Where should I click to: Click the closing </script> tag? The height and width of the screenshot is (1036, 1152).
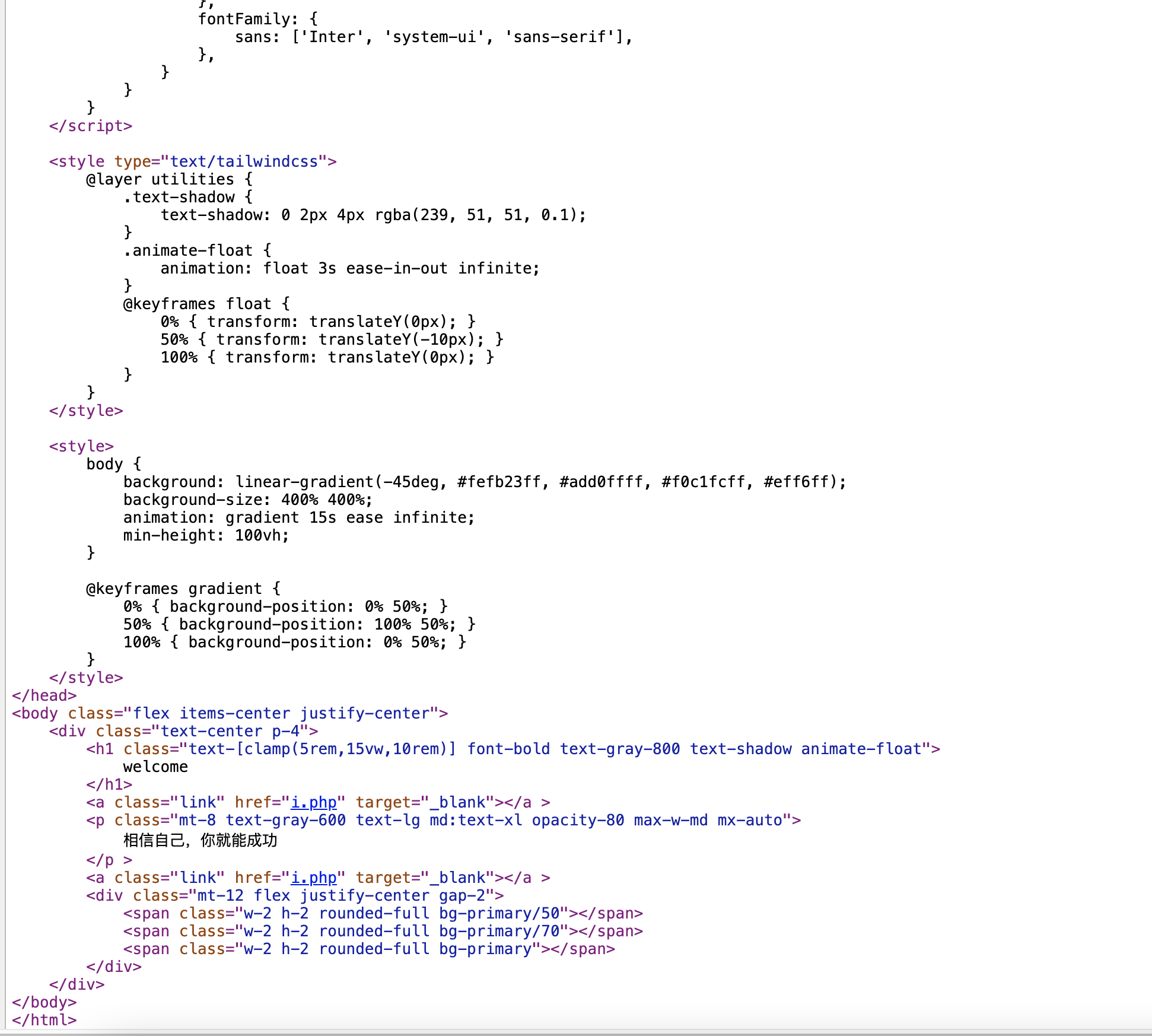click(90, 126)
